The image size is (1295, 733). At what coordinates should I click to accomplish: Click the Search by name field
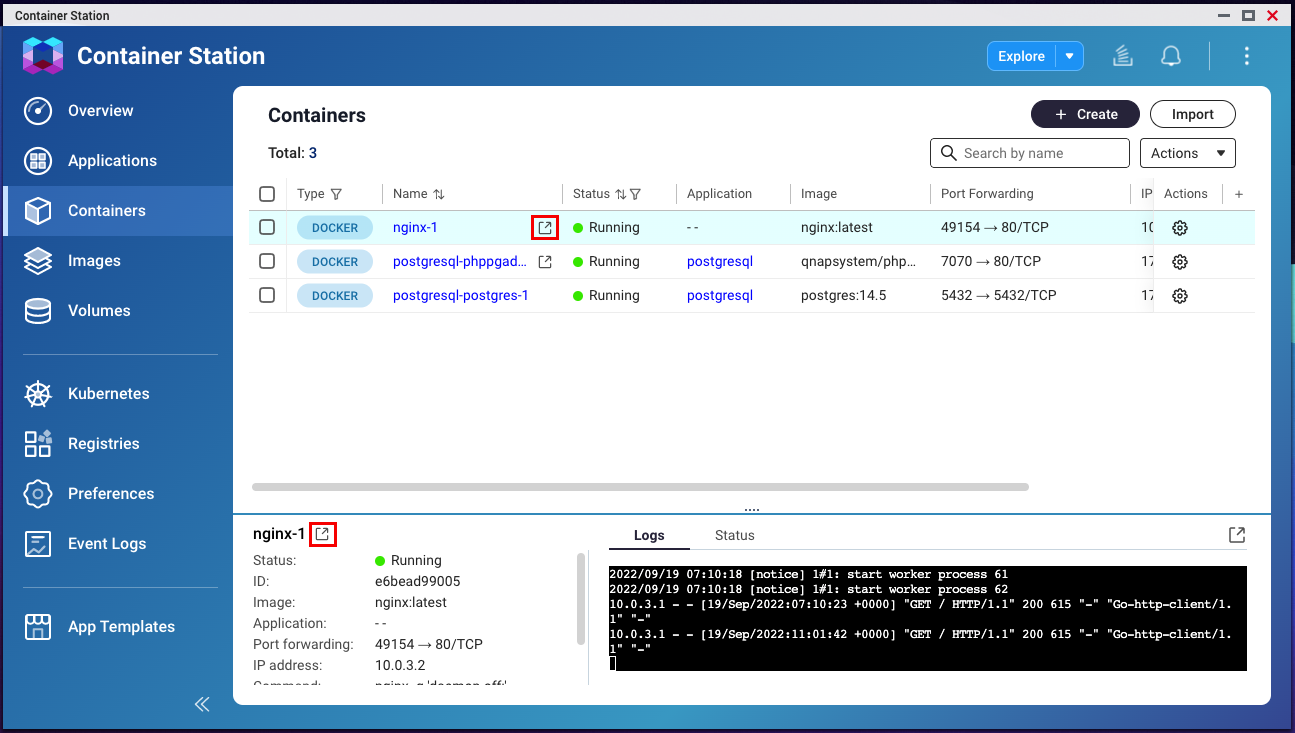click(x=1030, y=153)
